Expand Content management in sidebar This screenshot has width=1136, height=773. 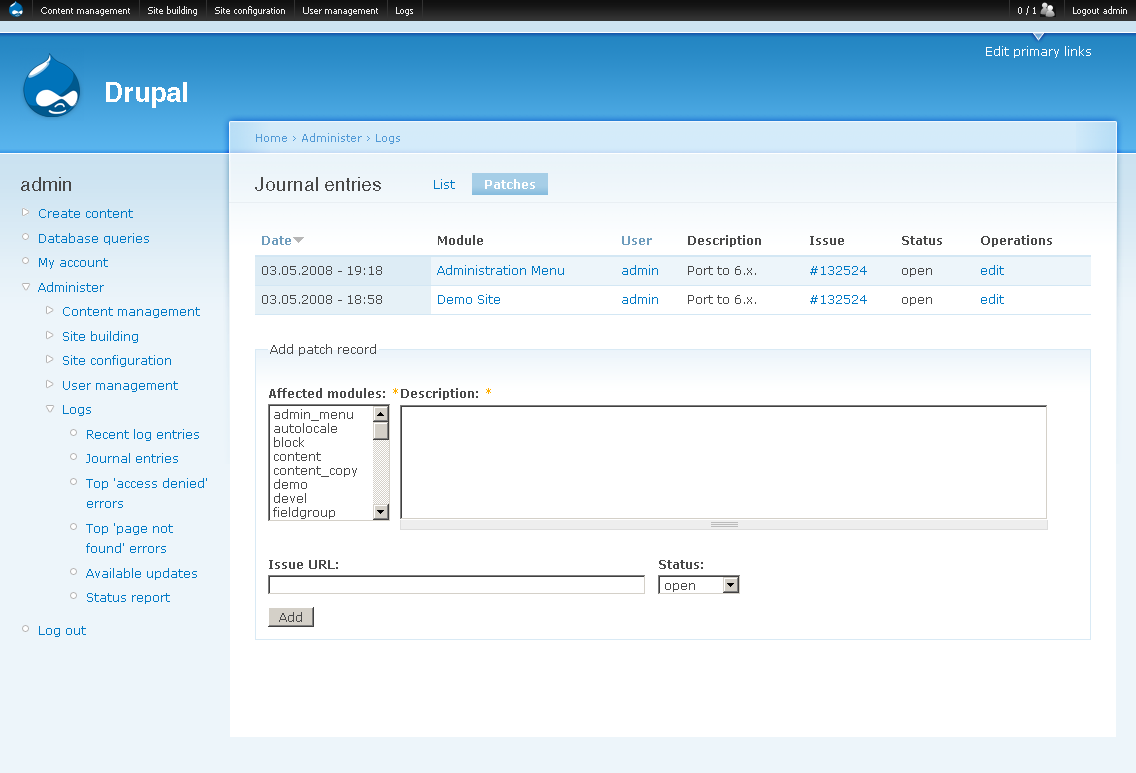[50, 311]
